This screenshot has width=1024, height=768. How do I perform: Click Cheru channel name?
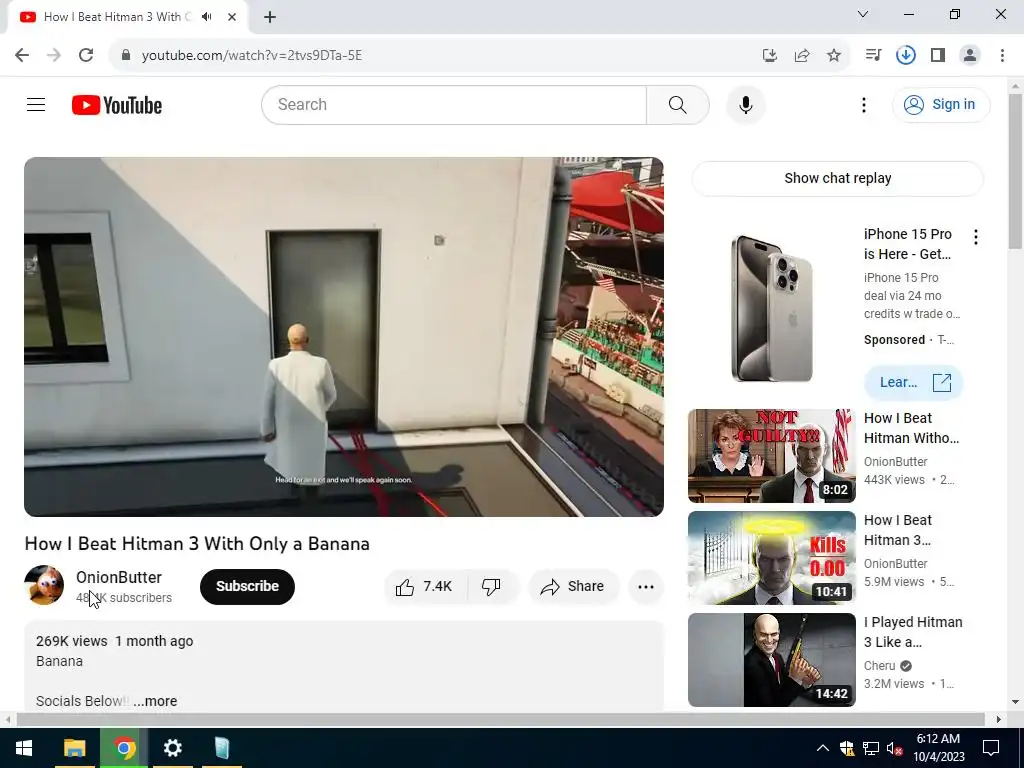879,665
